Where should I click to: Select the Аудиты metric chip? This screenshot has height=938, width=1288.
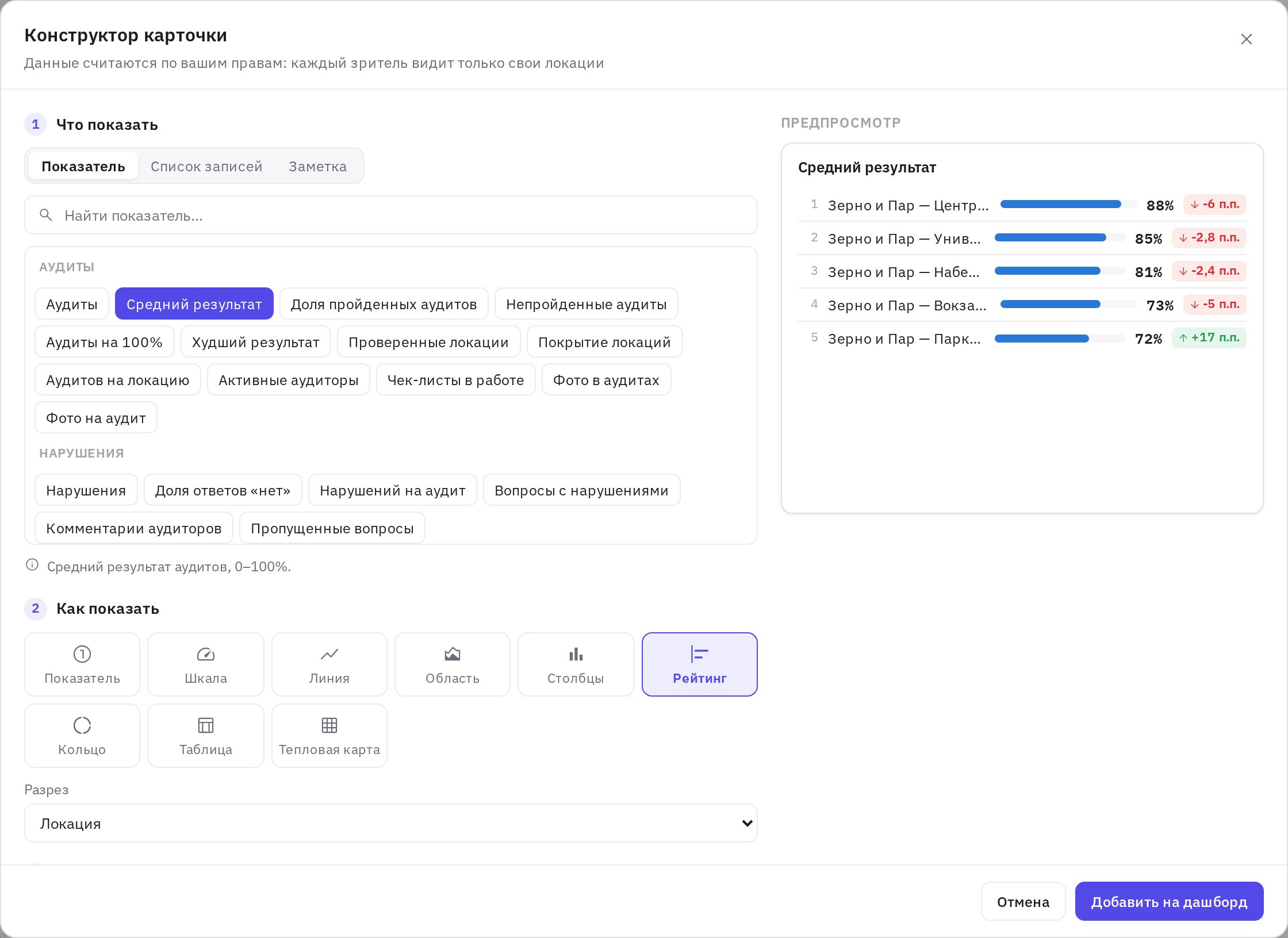(x=72, y=303)
